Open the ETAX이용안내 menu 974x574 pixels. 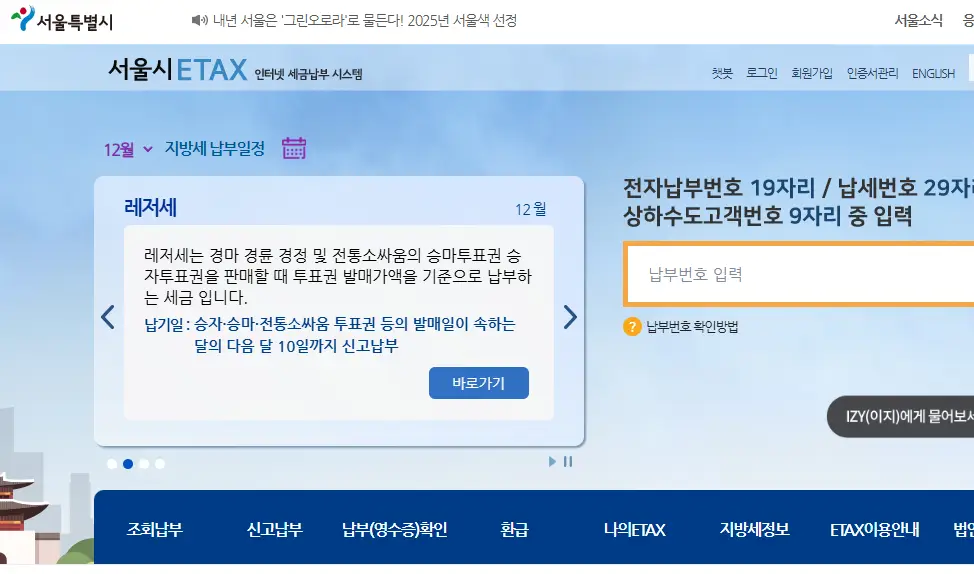pos(875,529)
